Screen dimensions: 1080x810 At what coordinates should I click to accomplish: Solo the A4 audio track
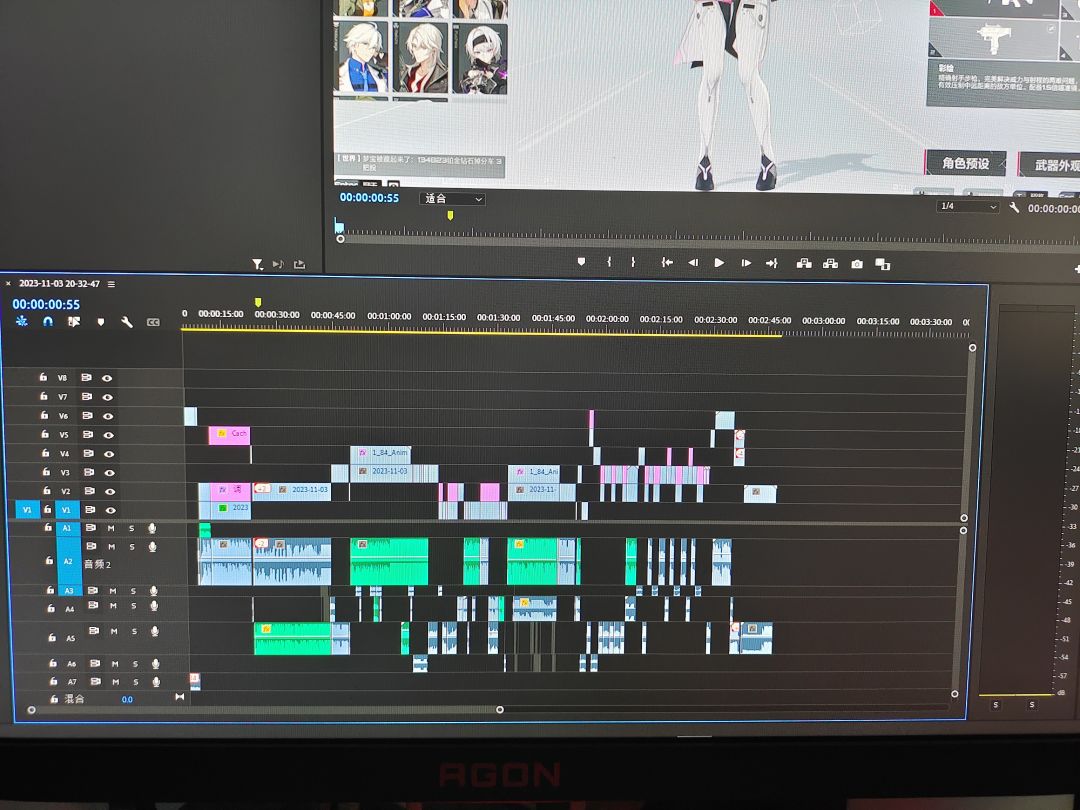point(133,606)
